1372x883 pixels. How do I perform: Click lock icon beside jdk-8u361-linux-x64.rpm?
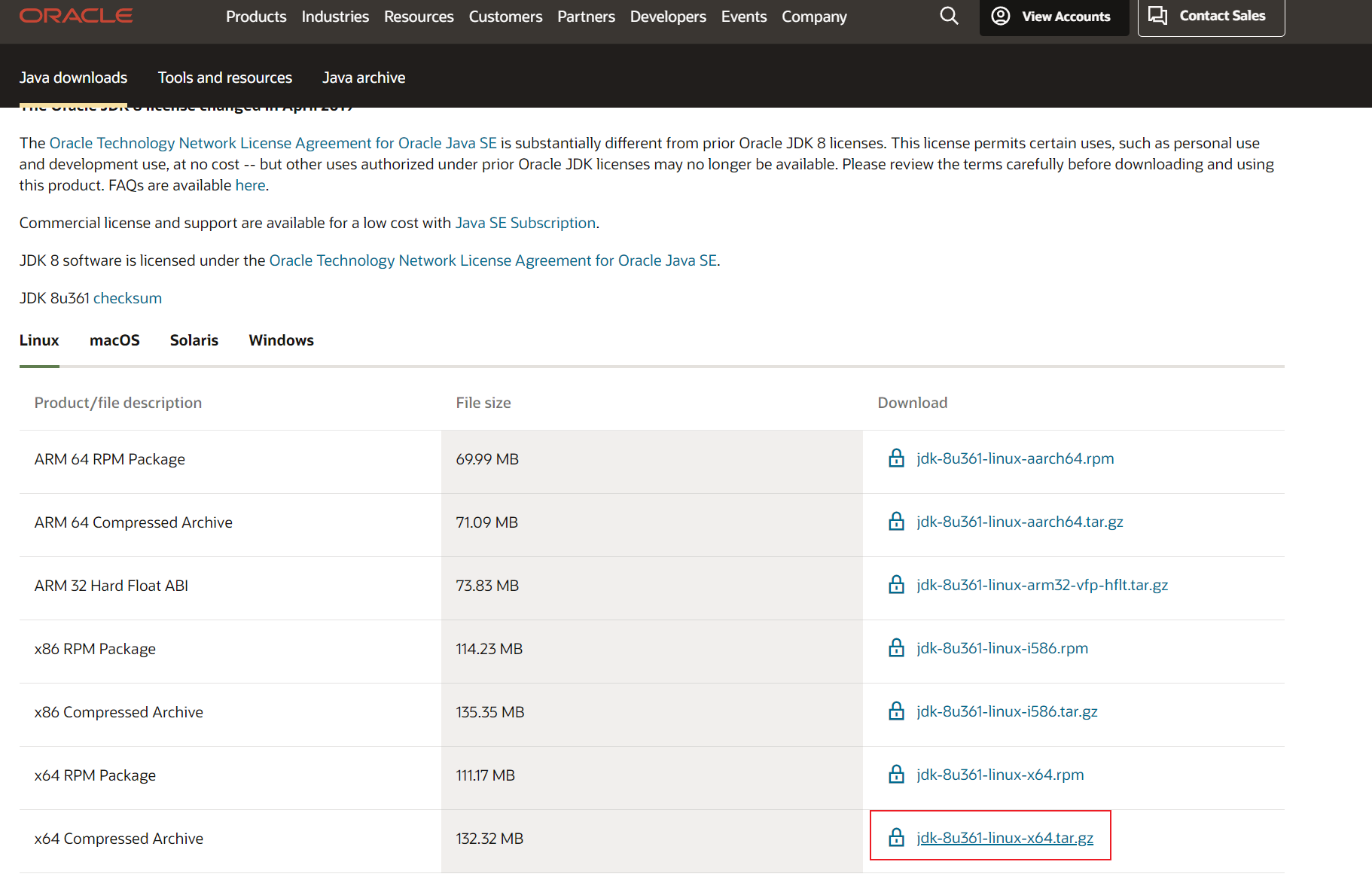[x=896, y=775]
